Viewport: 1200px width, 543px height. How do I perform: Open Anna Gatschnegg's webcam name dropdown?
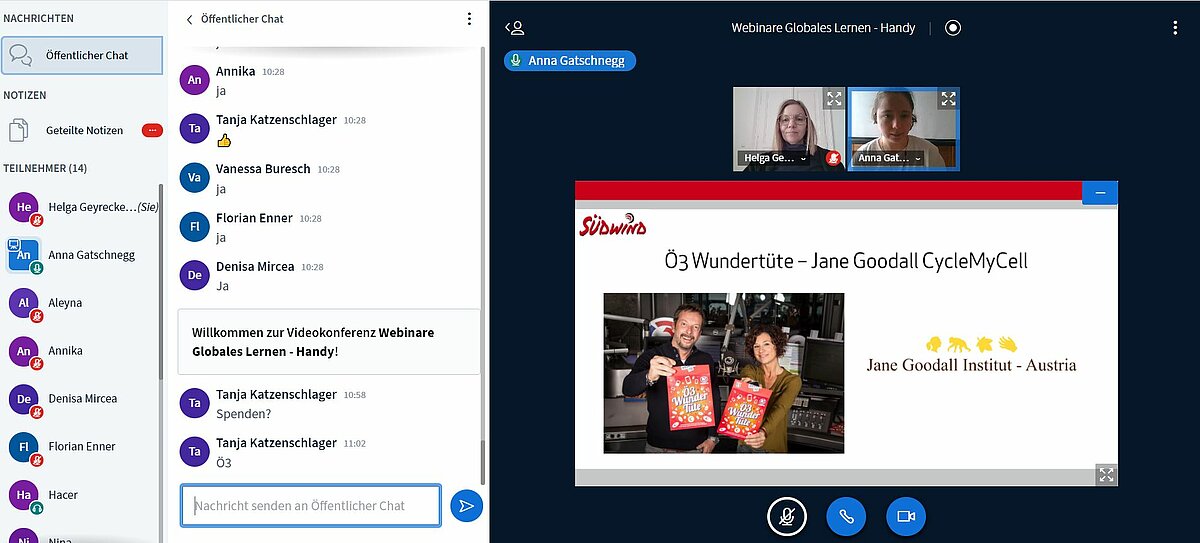[x=890, y=158]
